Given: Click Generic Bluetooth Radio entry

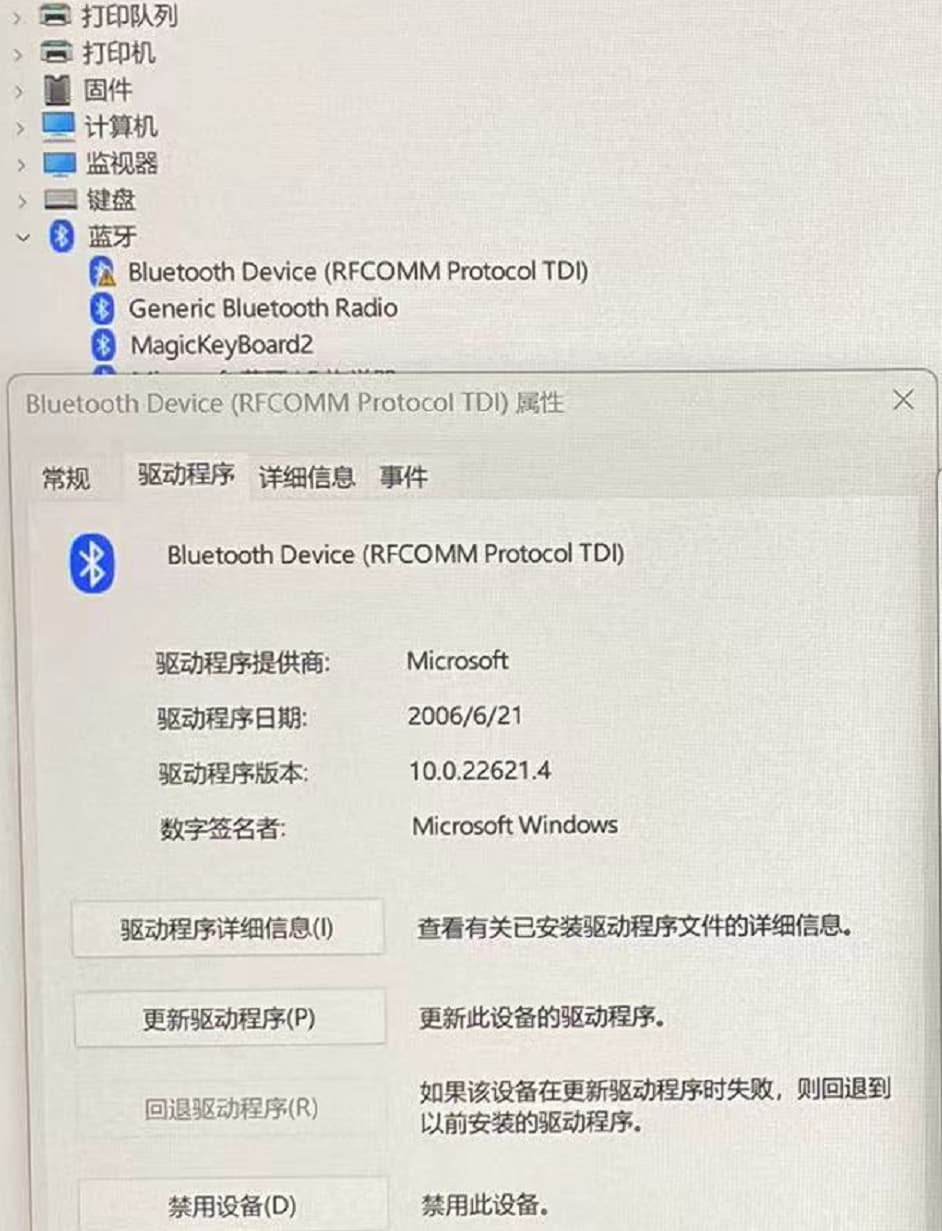Looking at the screenshot, I should [x=263, y=308].
